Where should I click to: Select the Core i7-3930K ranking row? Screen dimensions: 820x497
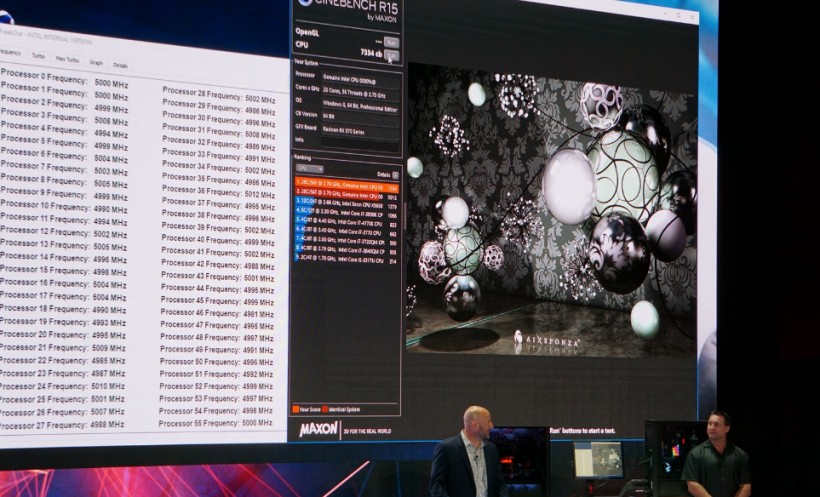click(347, 214)
